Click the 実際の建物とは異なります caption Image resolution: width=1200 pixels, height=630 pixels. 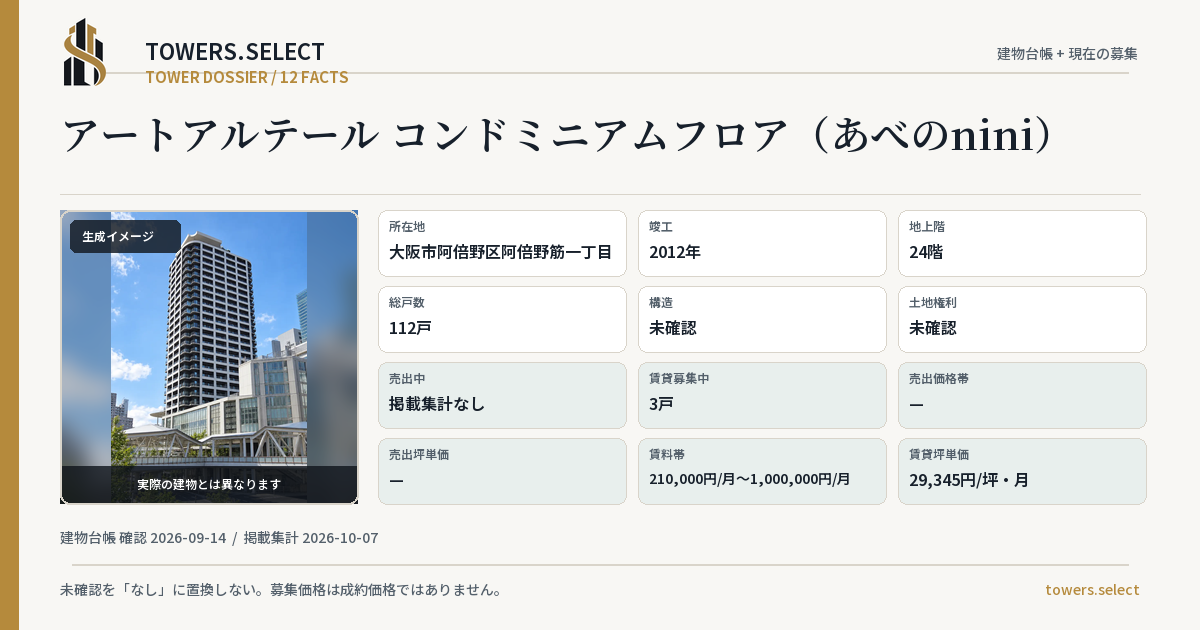coord(209,484)
